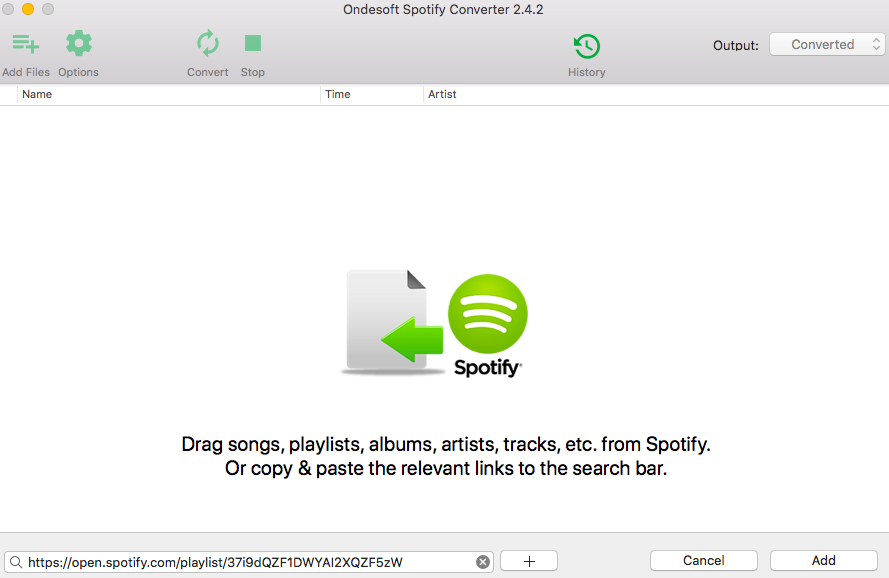889x578 pixels.
Task: Click into the Spotify playlist URL field
Action: pyautogui.click(x=249, y=562)
